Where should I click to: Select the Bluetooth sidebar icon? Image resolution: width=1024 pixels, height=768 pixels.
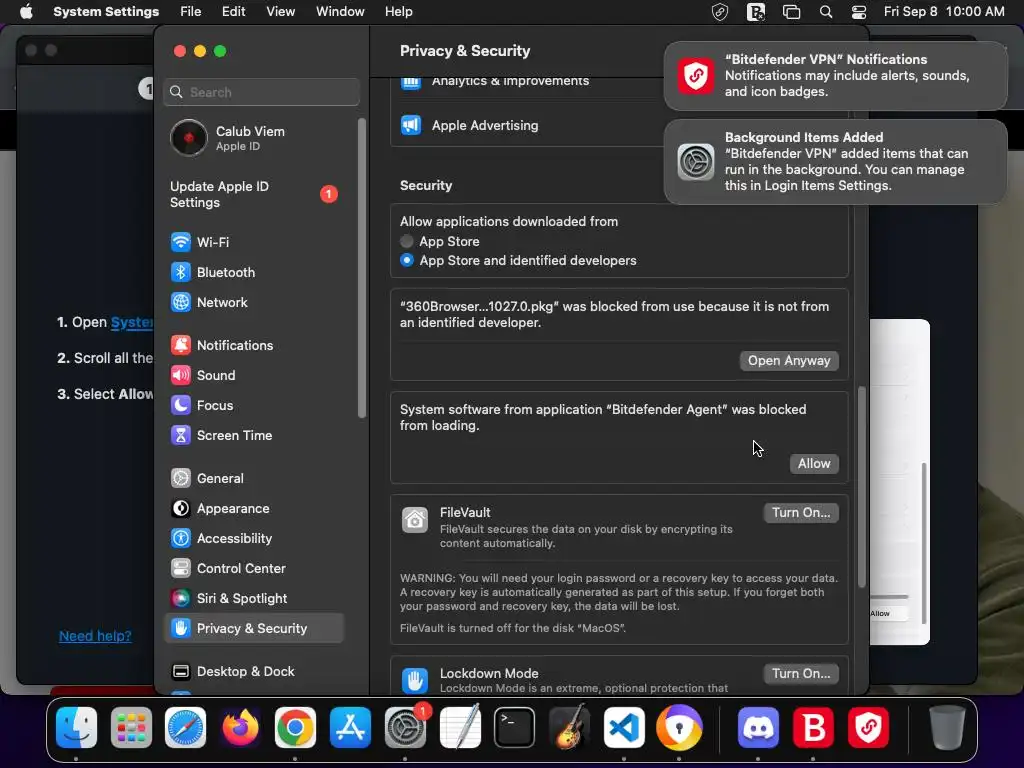[x=181, y=272]
